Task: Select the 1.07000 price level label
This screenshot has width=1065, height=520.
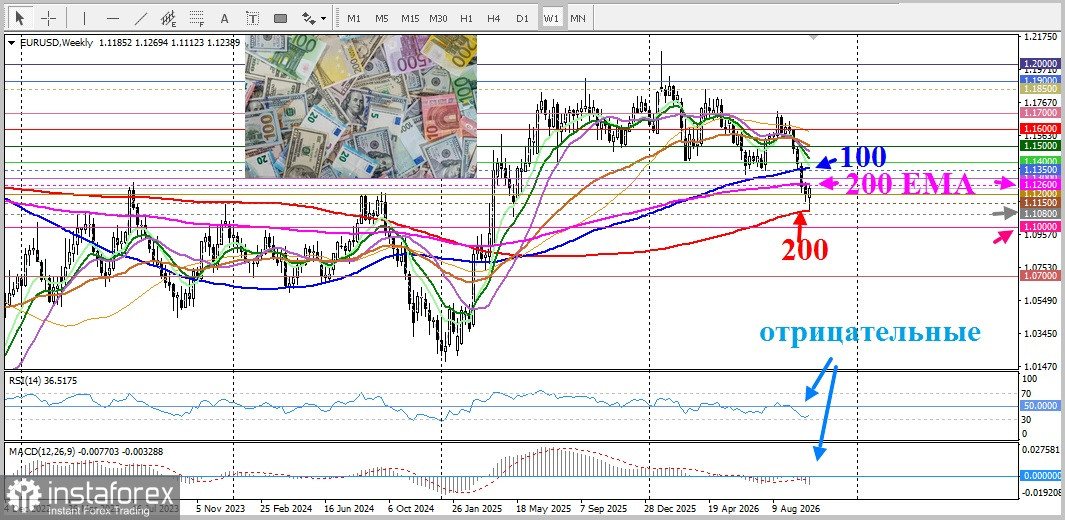Action: click(1039, 276)
